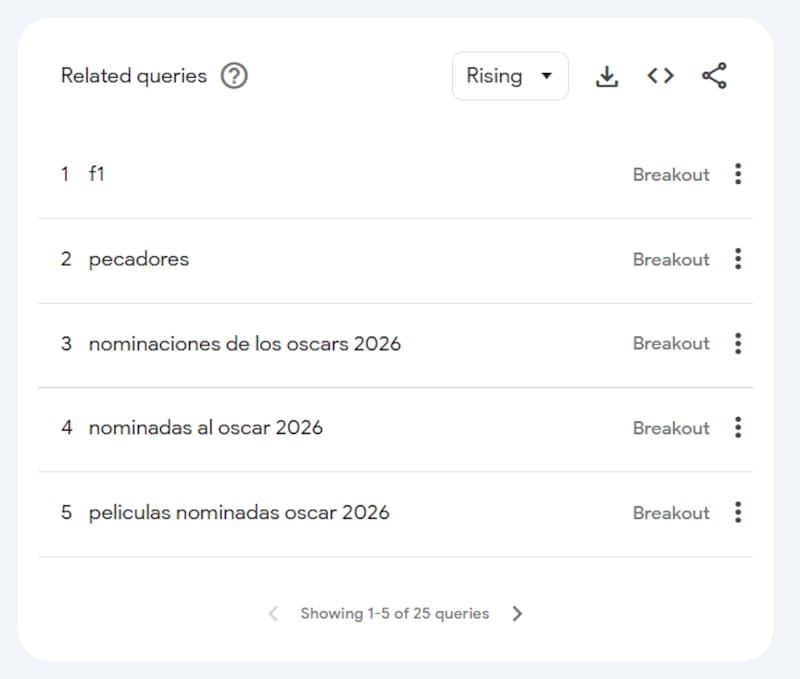
Task: Click the share icon
Action: 714,76
